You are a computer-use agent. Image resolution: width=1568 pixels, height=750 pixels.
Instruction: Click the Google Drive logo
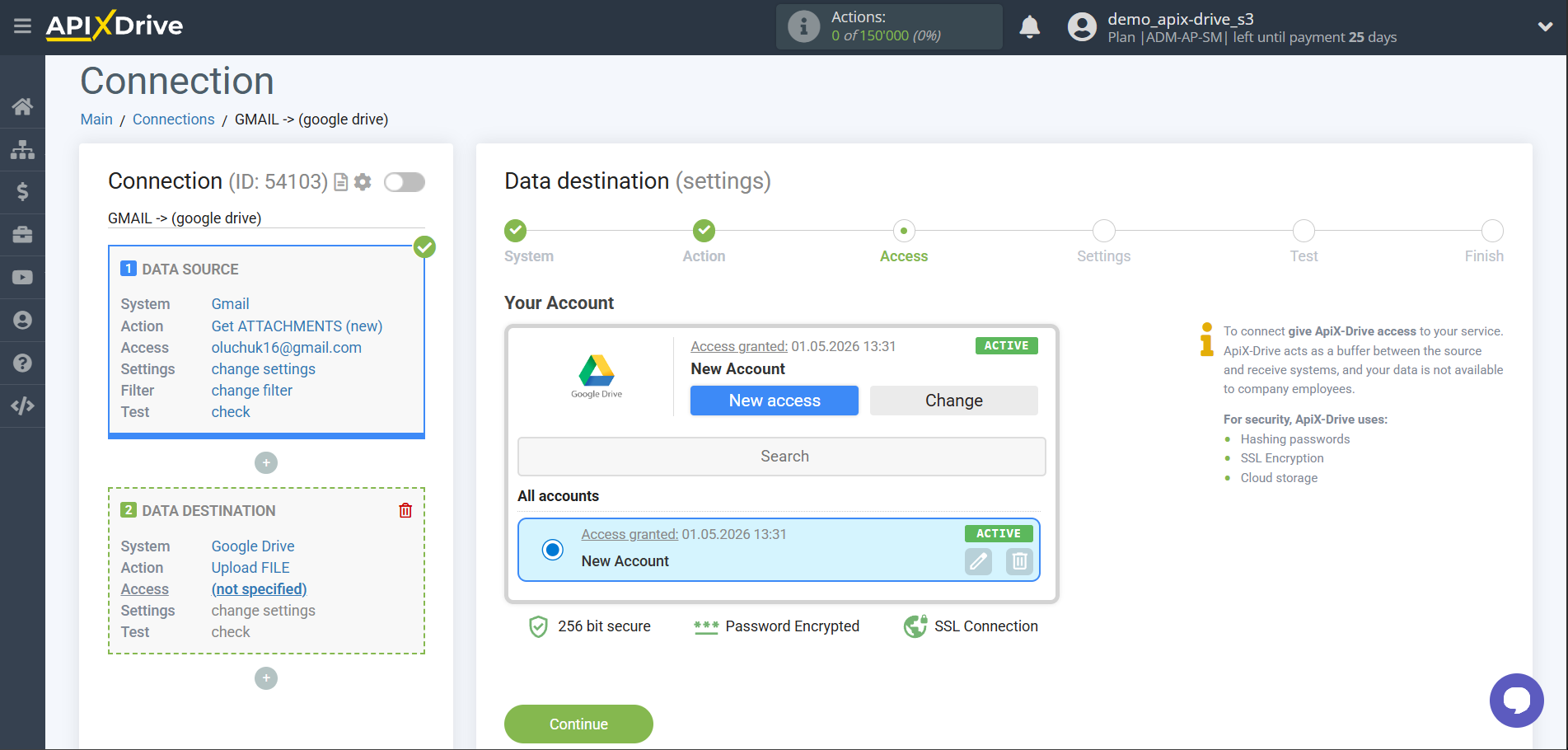(597, 376)
